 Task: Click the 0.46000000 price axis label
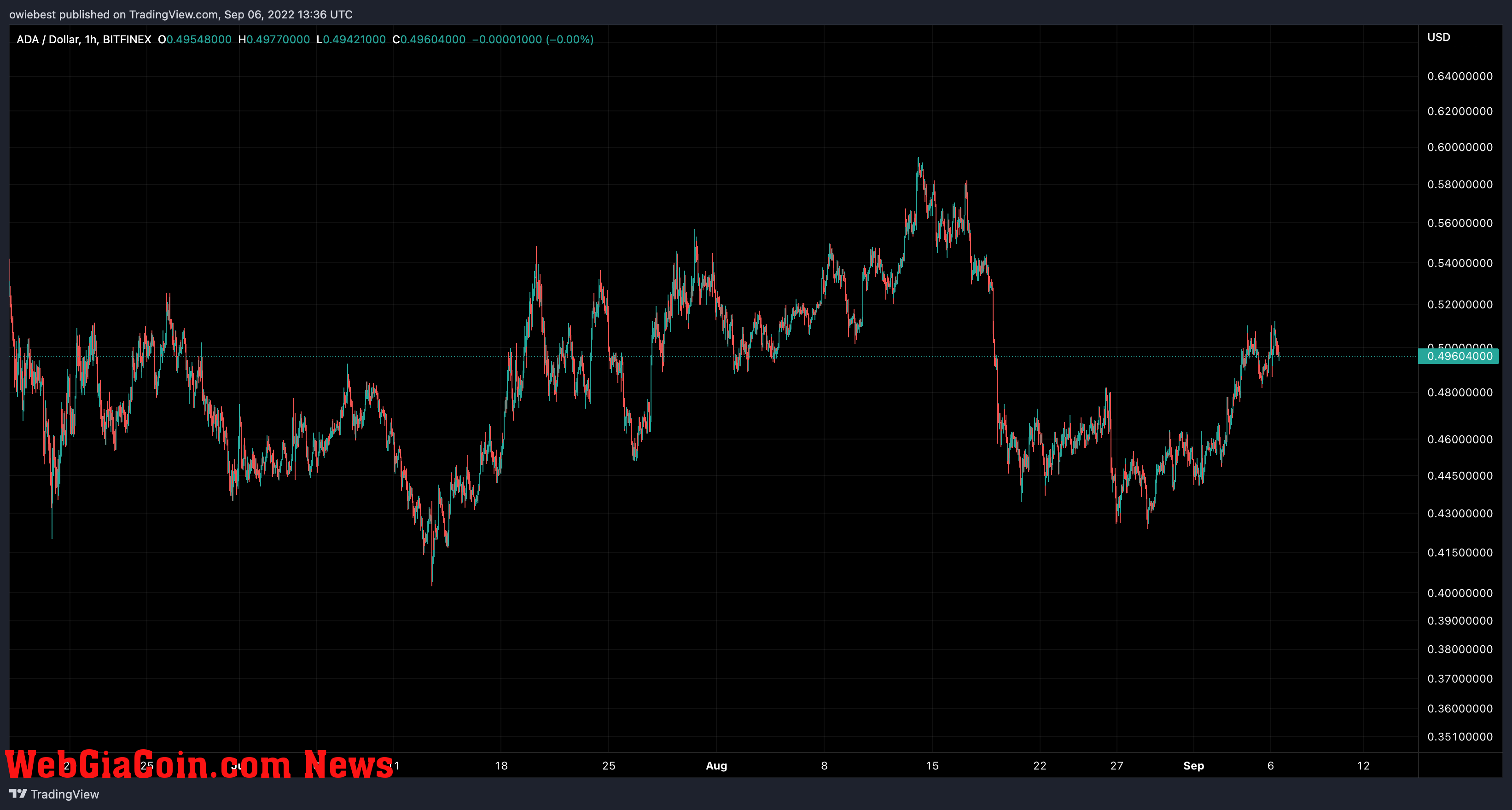[1460, 440]
